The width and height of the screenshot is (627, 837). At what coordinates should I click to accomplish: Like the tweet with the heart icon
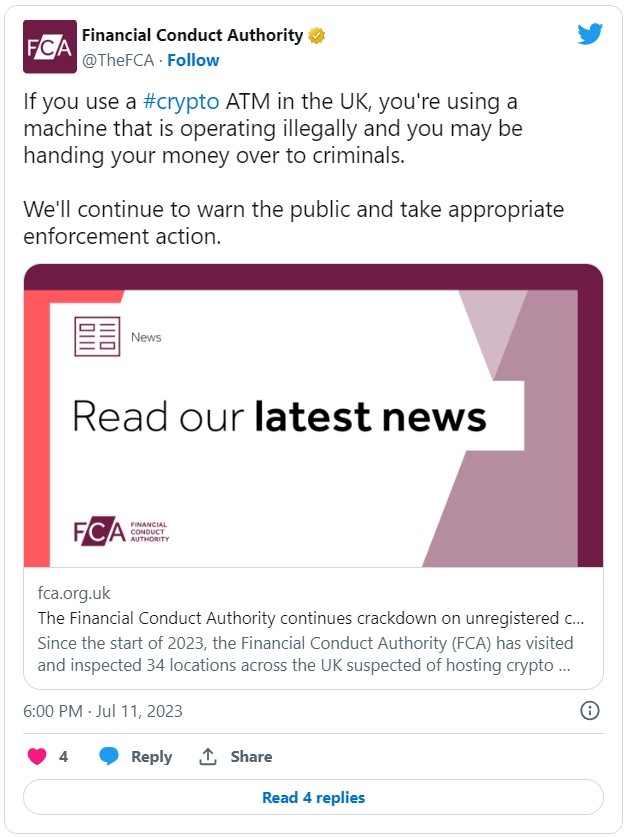(x=37, y=756)
